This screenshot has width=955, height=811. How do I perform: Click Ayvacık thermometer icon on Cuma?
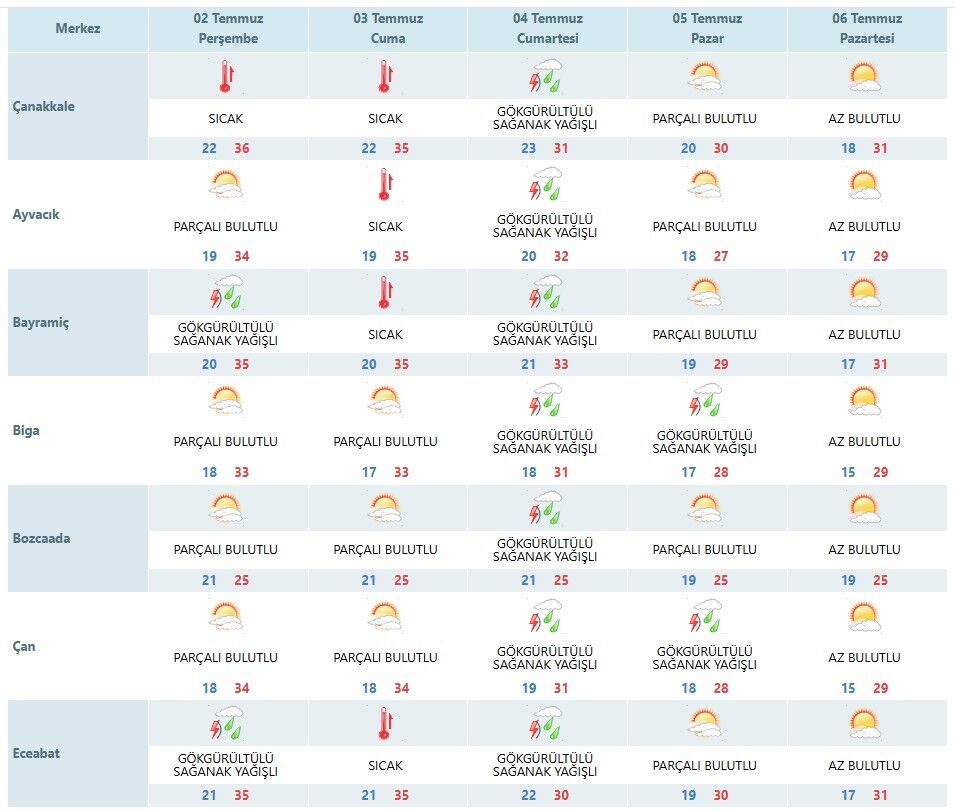pos(385,184)
